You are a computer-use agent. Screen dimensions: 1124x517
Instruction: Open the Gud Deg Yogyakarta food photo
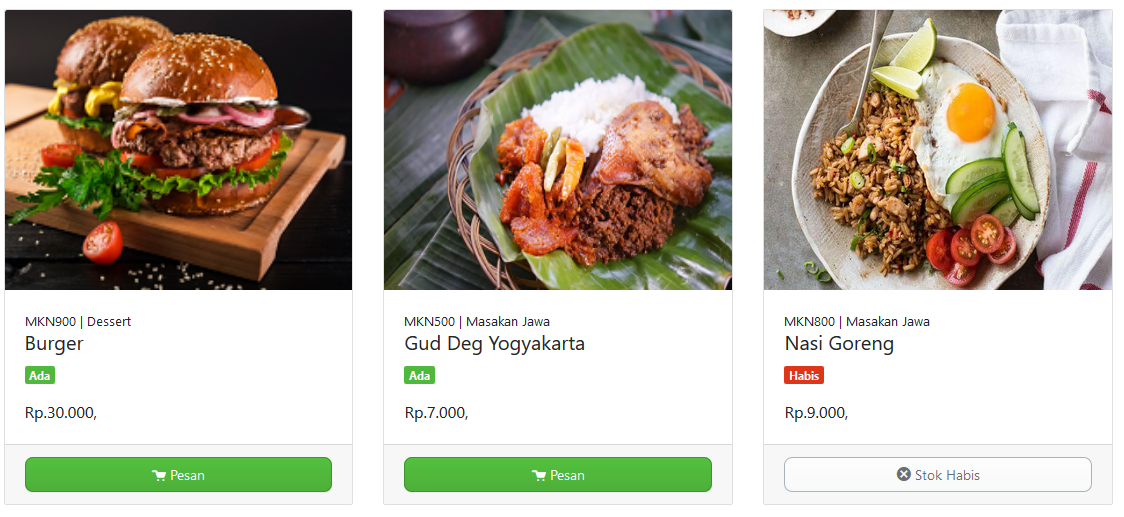558,150
